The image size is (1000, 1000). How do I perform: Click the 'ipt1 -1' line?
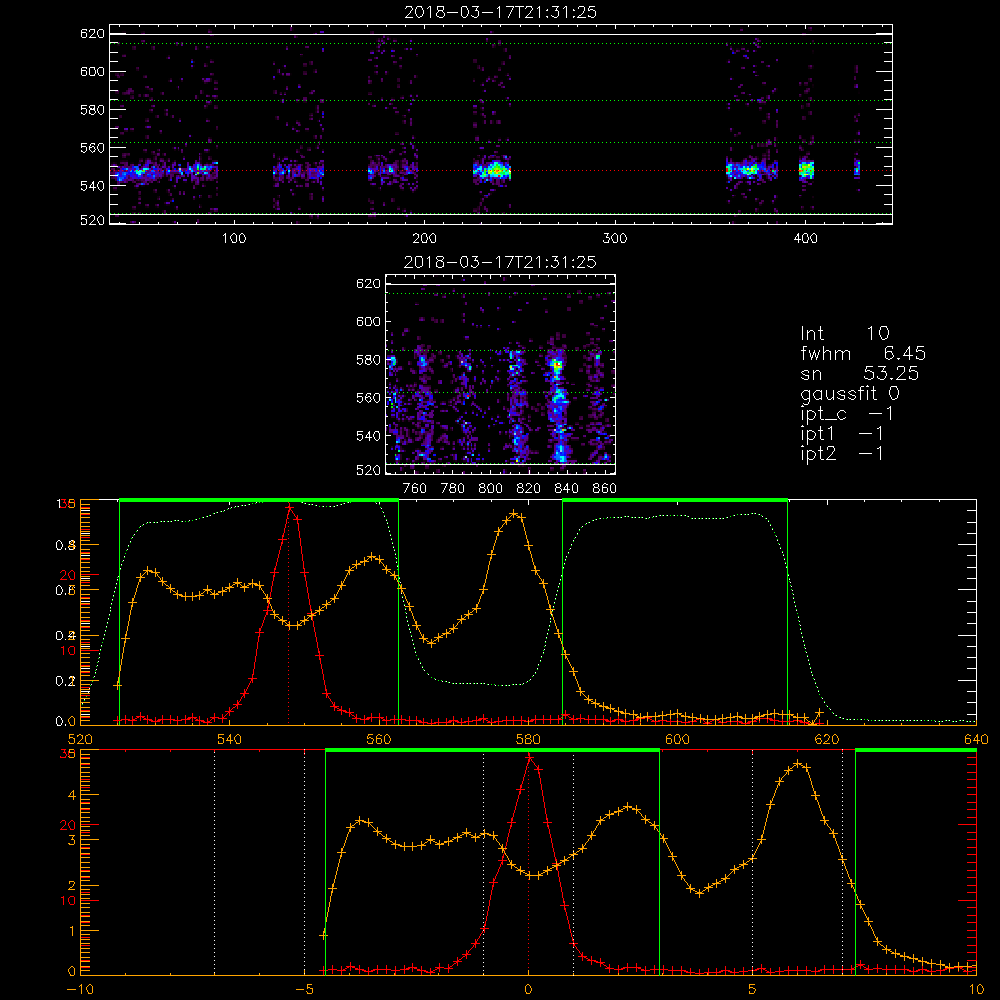842,434
